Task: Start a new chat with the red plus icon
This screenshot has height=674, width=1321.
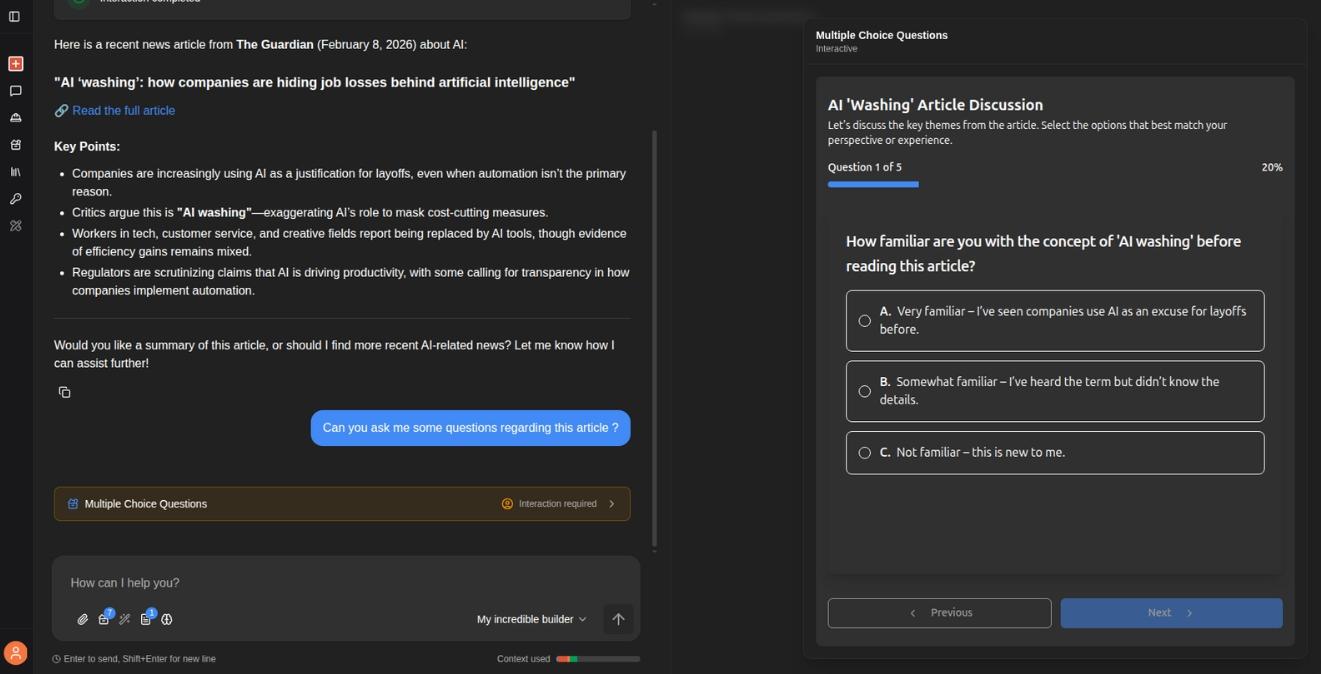Action: (x=15, y=63)
